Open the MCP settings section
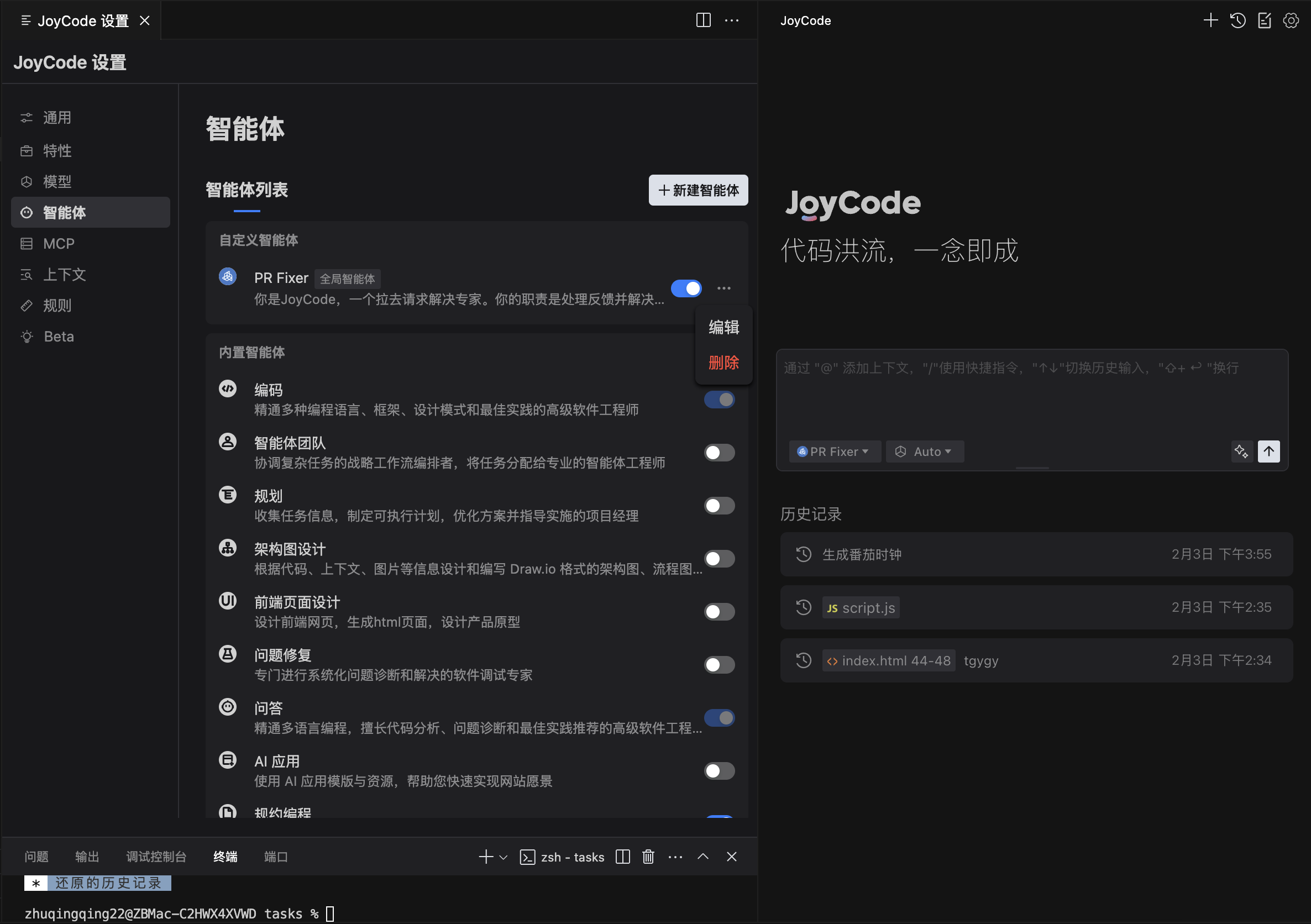The image size is (1311, 924). [x=59, y=244]
